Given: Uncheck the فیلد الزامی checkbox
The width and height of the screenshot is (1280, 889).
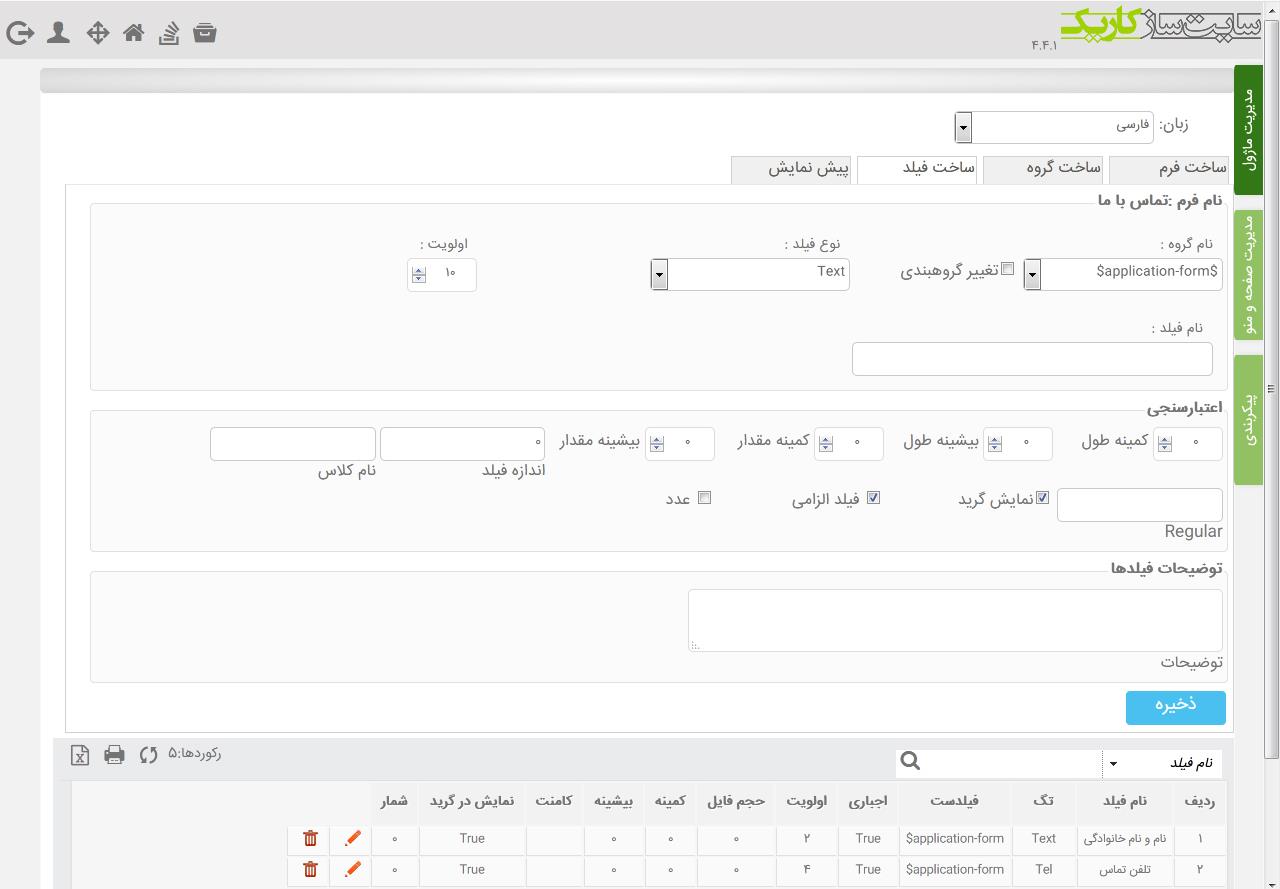Looking at the screenshot, I should click(x=873, y=498).
